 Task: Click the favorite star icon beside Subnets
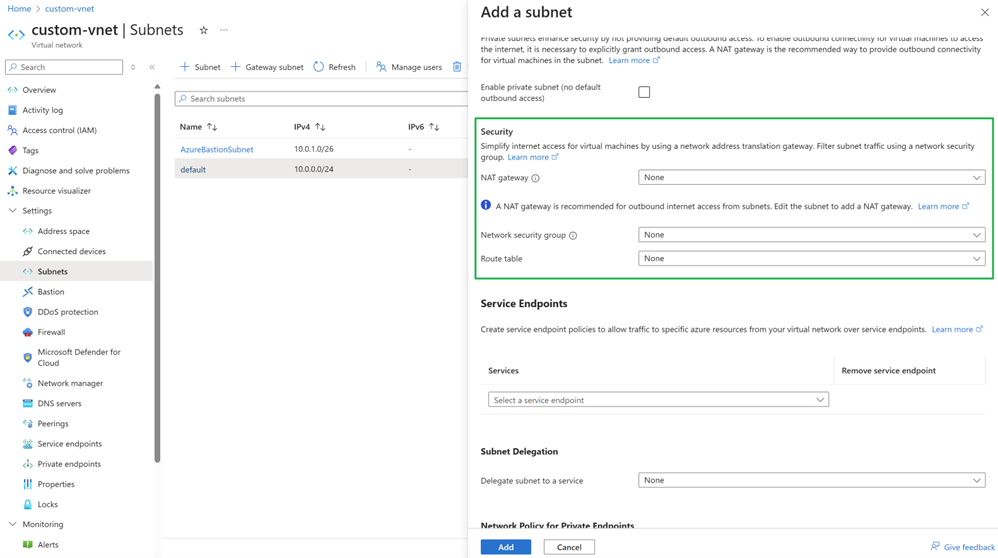(x=204, y=31)
